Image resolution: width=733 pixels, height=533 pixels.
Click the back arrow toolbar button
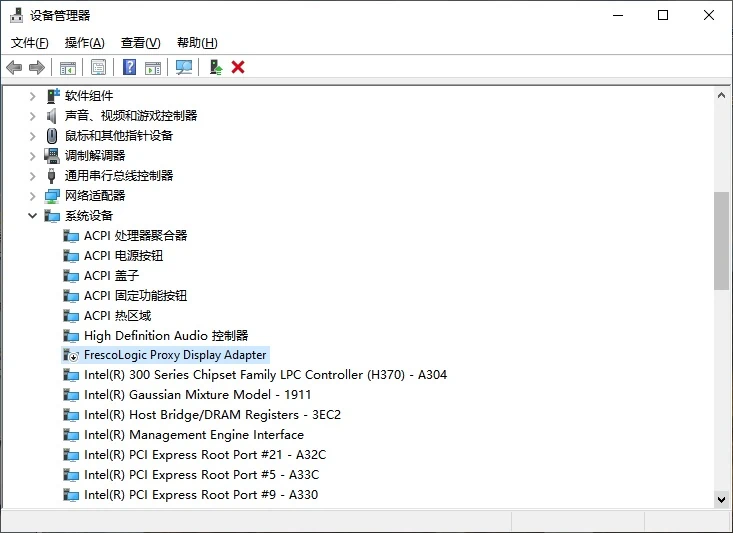pos(14,67)
